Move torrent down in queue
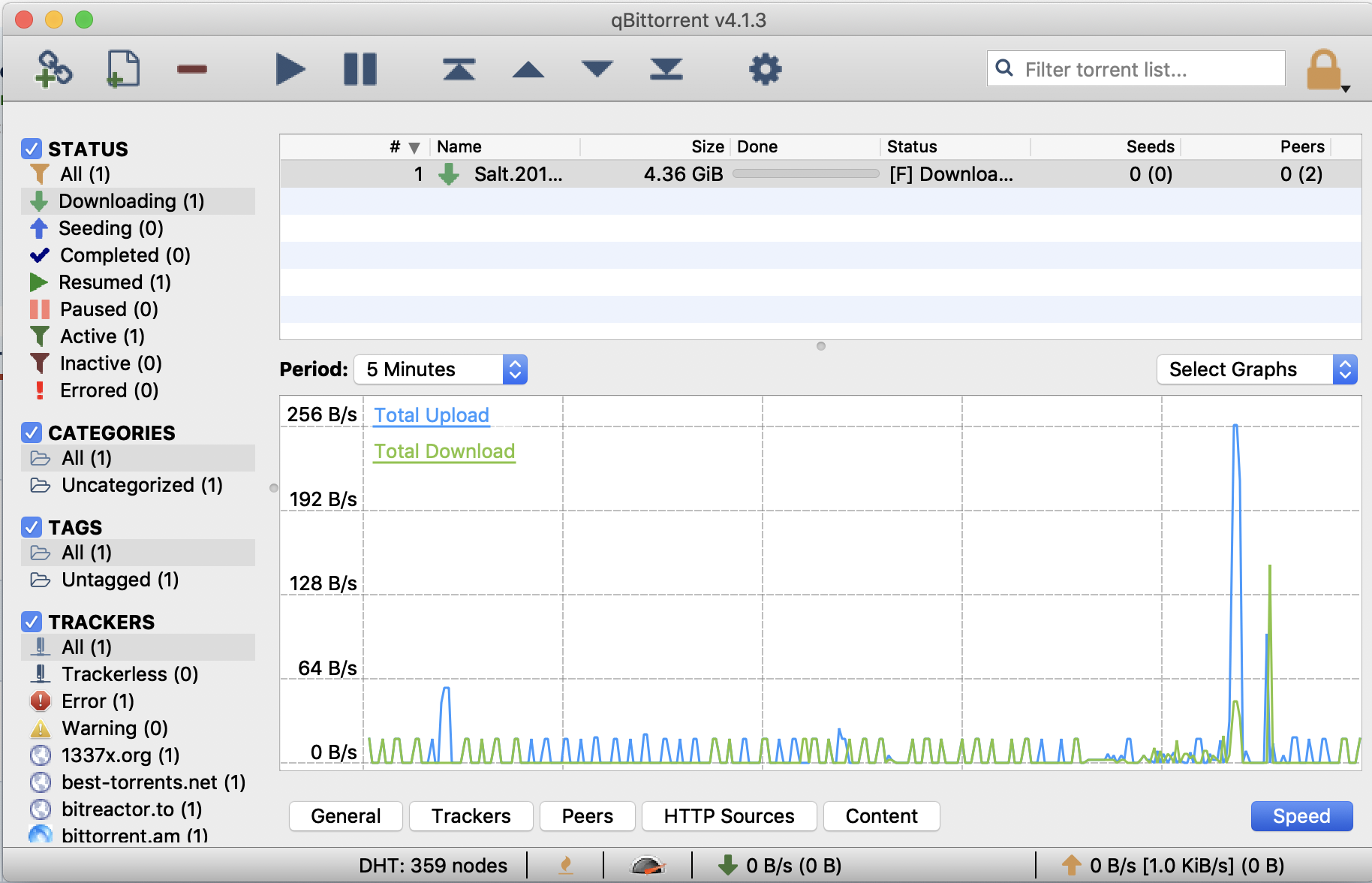 point(597,69)
